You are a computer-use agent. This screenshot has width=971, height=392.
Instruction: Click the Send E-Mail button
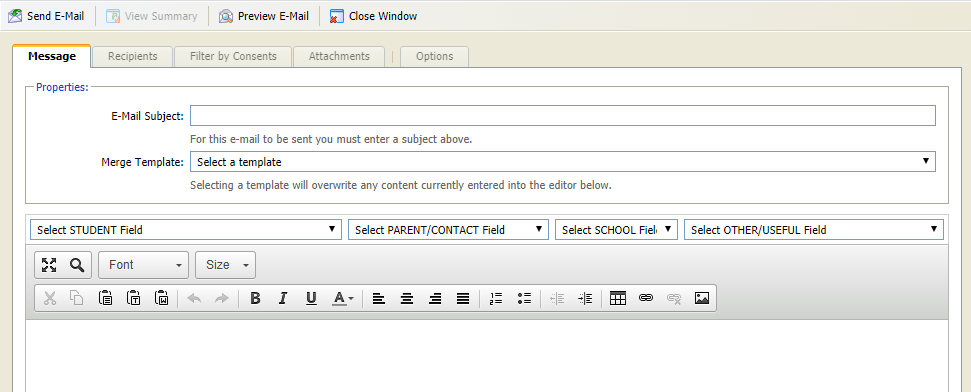point(46,16)
